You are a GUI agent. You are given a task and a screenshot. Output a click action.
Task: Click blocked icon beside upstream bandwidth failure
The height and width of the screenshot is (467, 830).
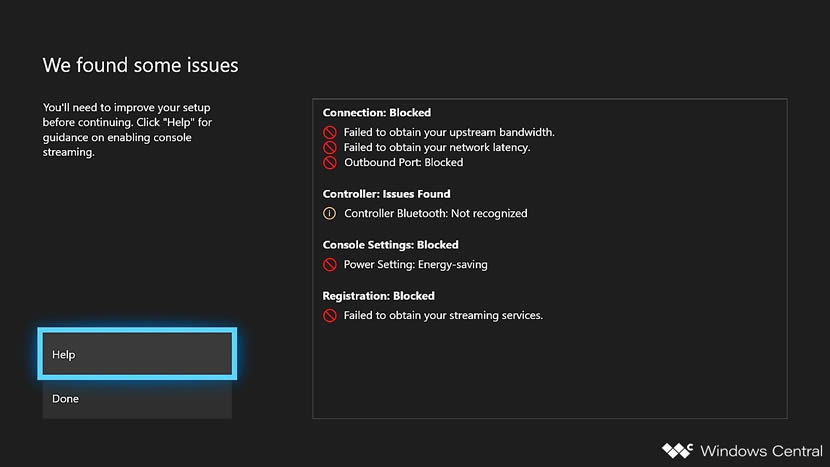coord(330,132)
